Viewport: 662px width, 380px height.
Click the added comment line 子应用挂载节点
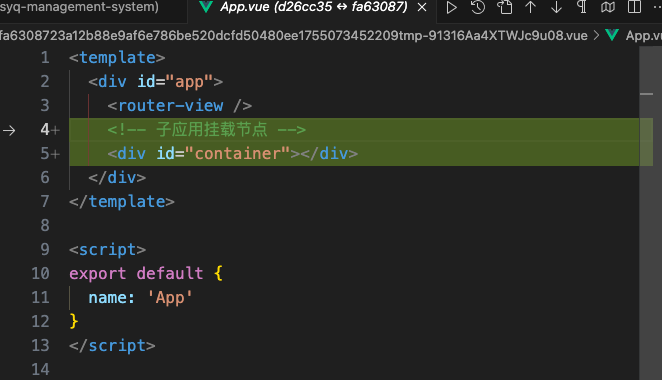point(206,130)
